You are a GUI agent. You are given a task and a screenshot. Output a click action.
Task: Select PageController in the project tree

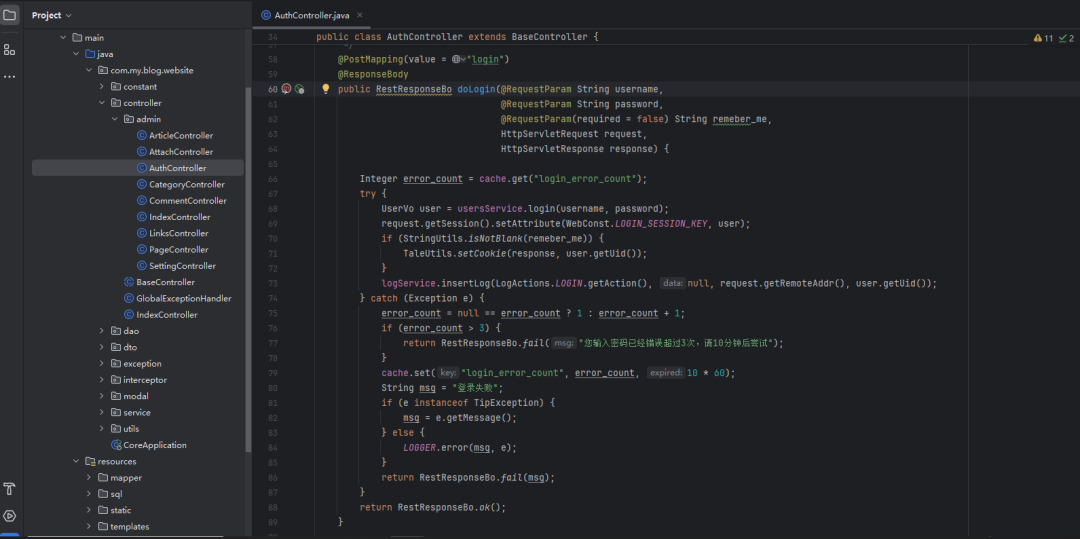coord(172,249)
